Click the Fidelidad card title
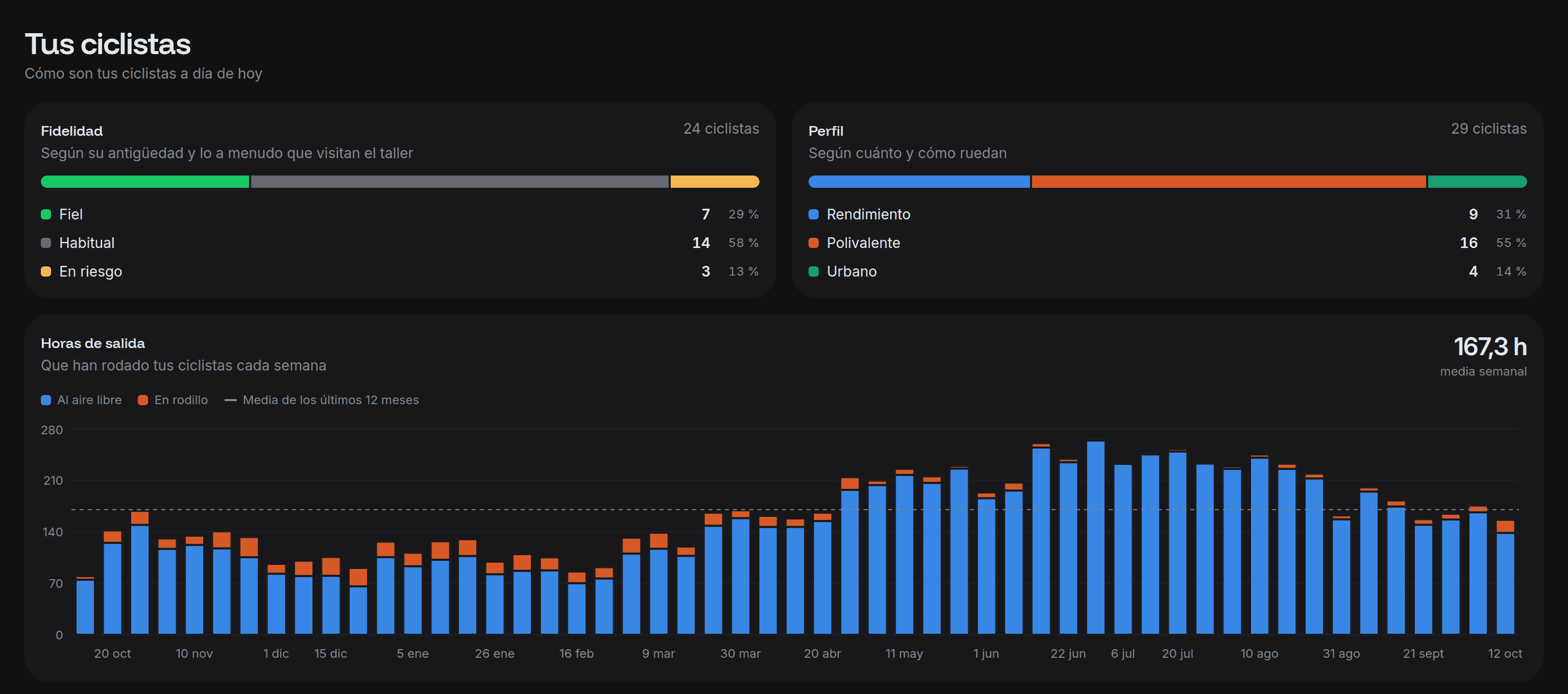 coord(72,131)
